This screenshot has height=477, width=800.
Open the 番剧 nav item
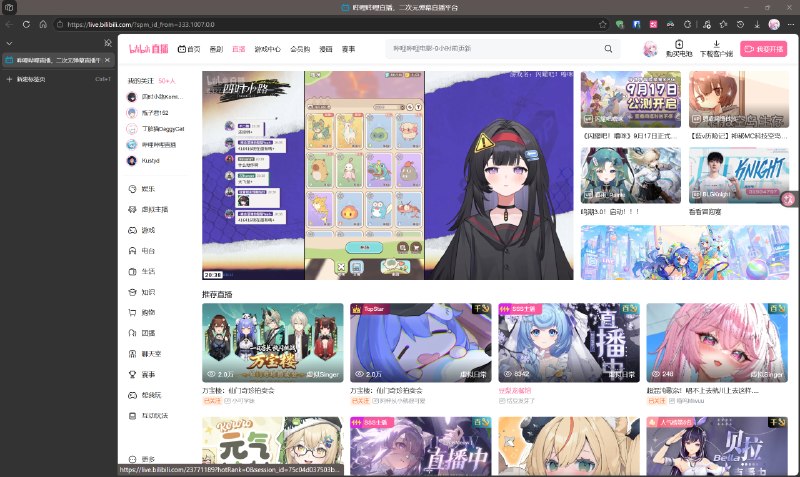(x=216, y=49)
